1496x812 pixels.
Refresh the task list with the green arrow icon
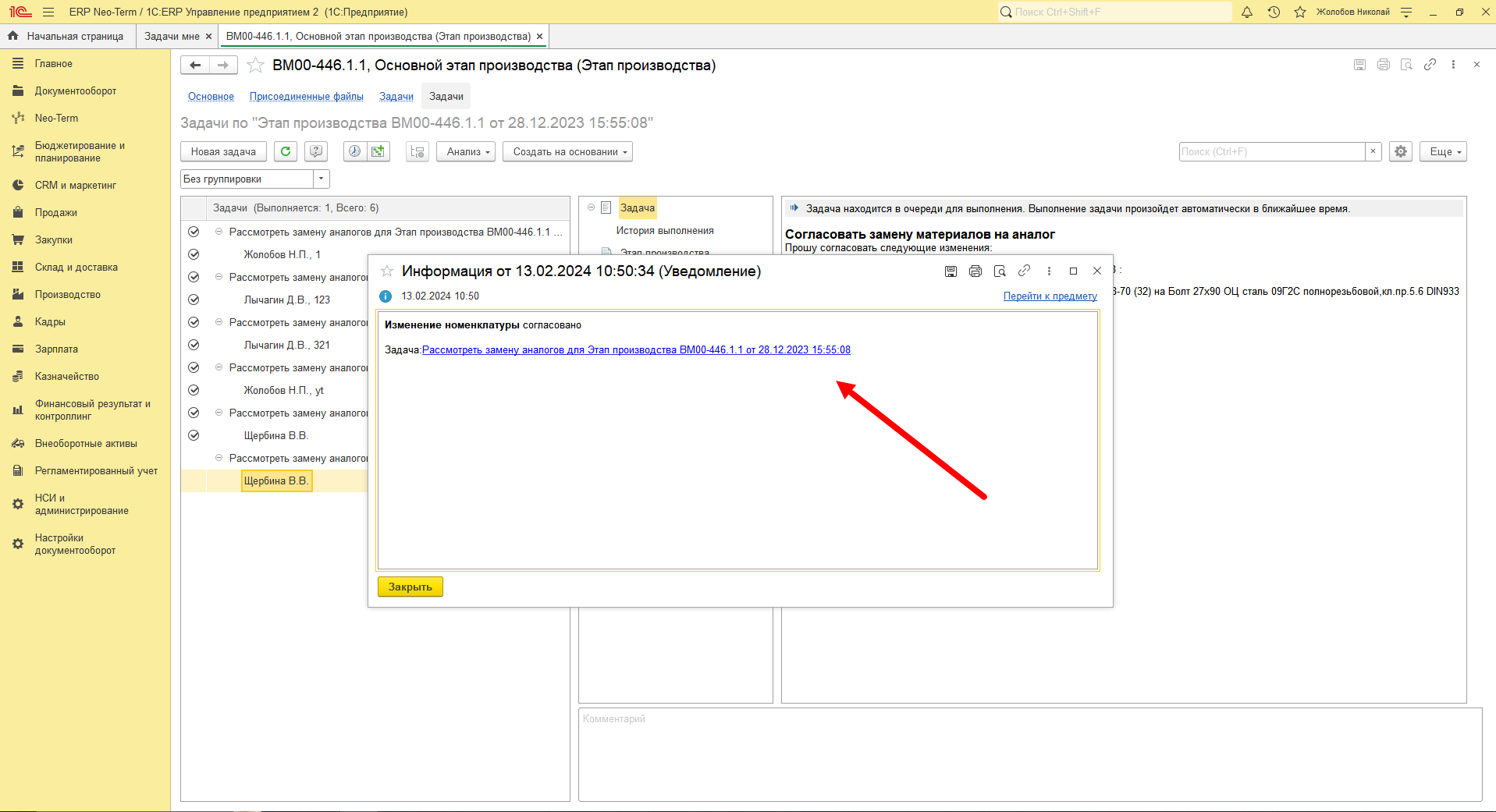pyautogui.click(x=286, y=151)
